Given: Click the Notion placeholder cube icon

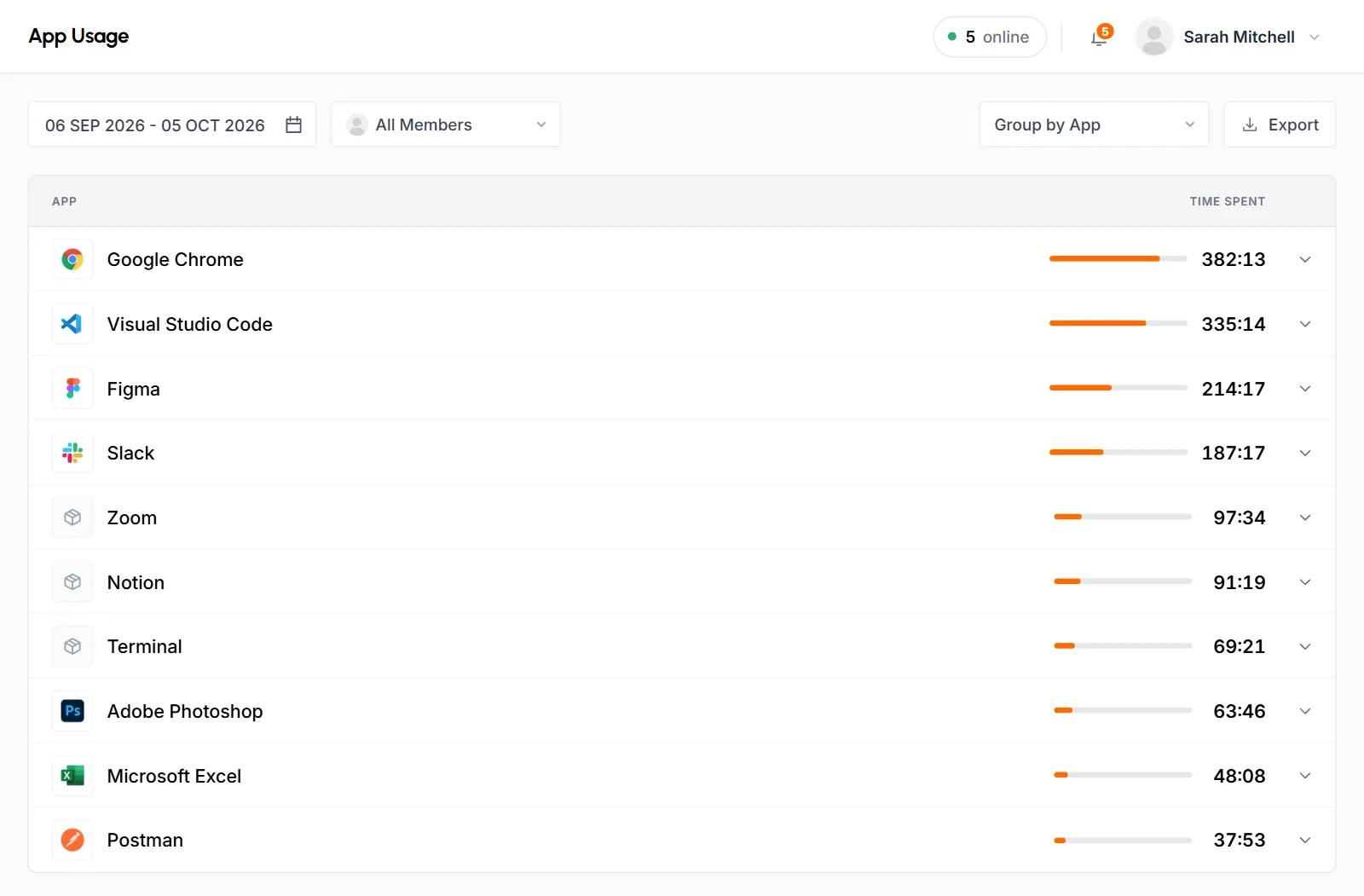Looking at the screenshot, I should [72, 582].
